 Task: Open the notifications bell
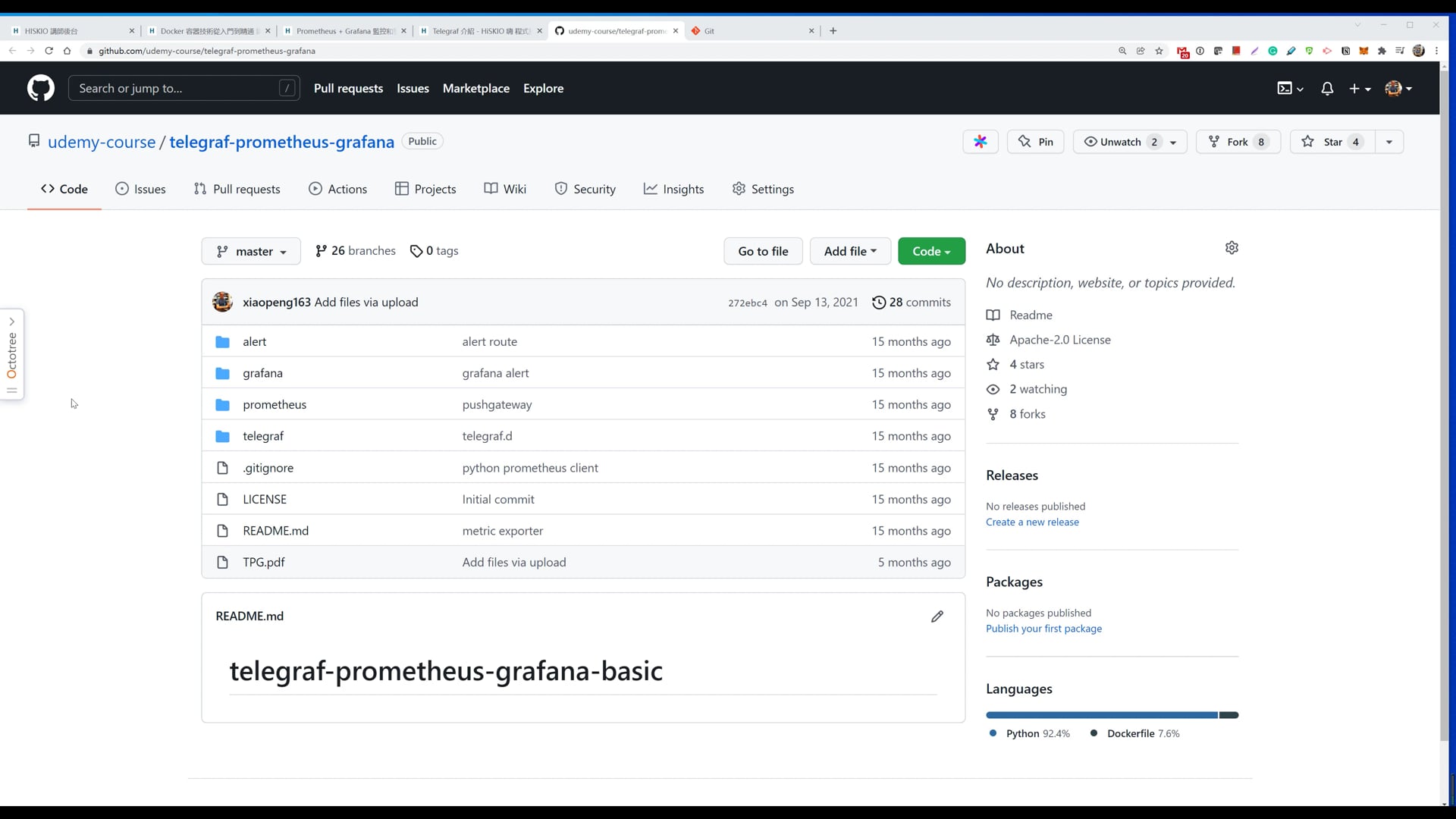tap(1327, 89)
